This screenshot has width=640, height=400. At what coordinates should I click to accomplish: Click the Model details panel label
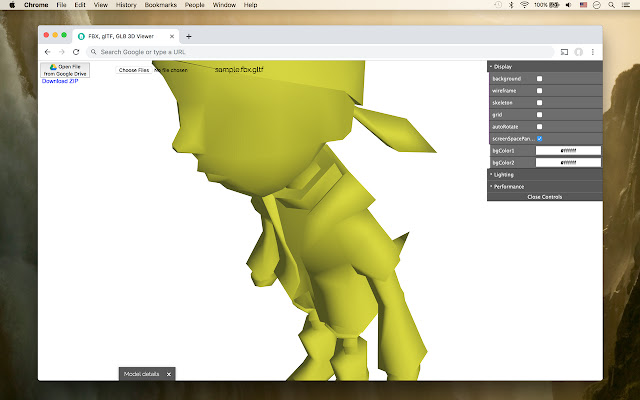[141, 374]
